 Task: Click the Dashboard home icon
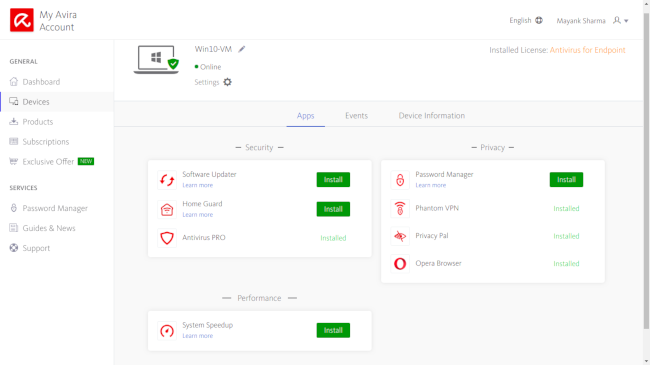tap(14, 81)
